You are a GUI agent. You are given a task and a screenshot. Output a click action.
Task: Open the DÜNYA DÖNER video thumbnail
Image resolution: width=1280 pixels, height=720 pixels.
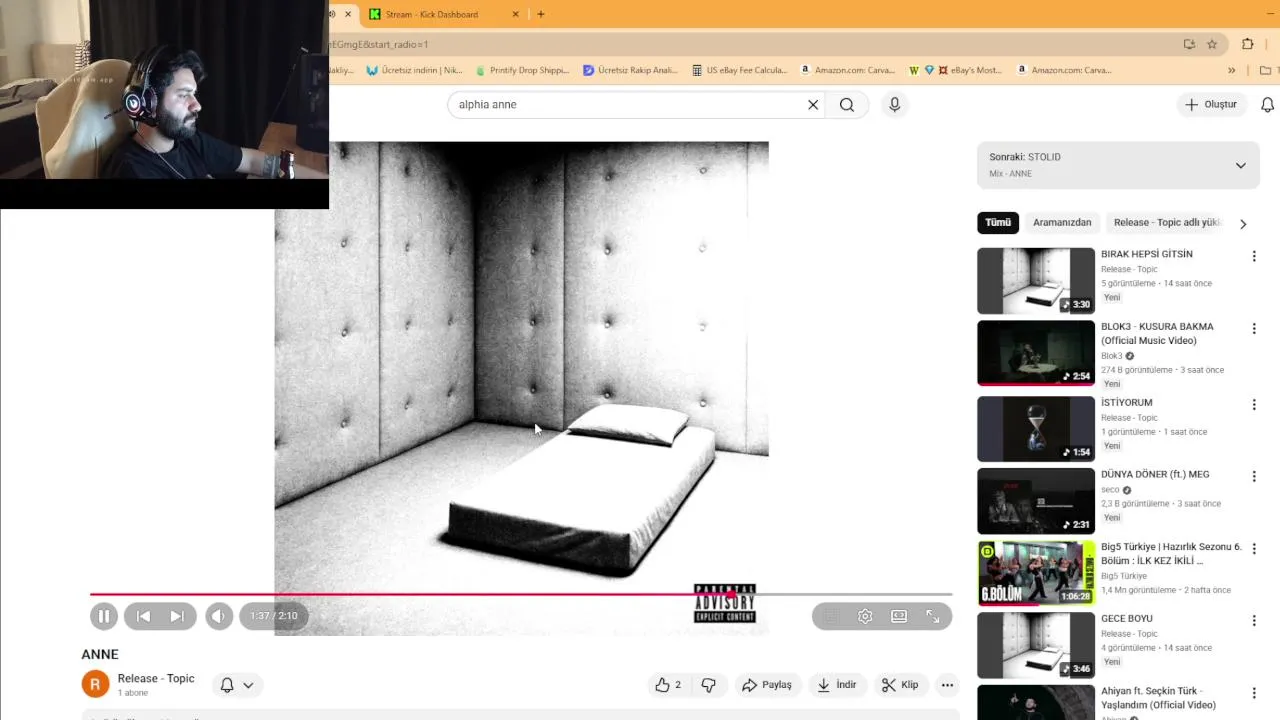coord(1036,501)
